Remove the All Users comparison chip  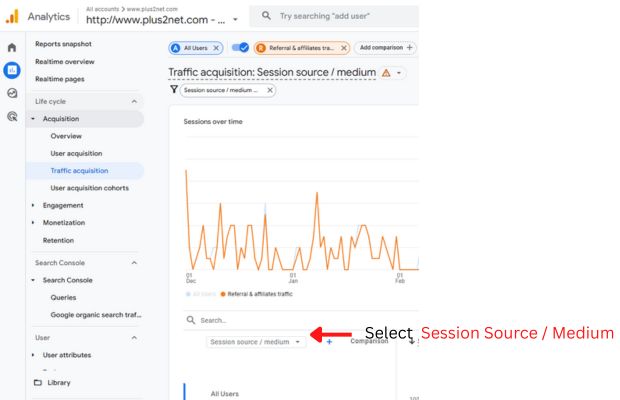click(217, 48)
